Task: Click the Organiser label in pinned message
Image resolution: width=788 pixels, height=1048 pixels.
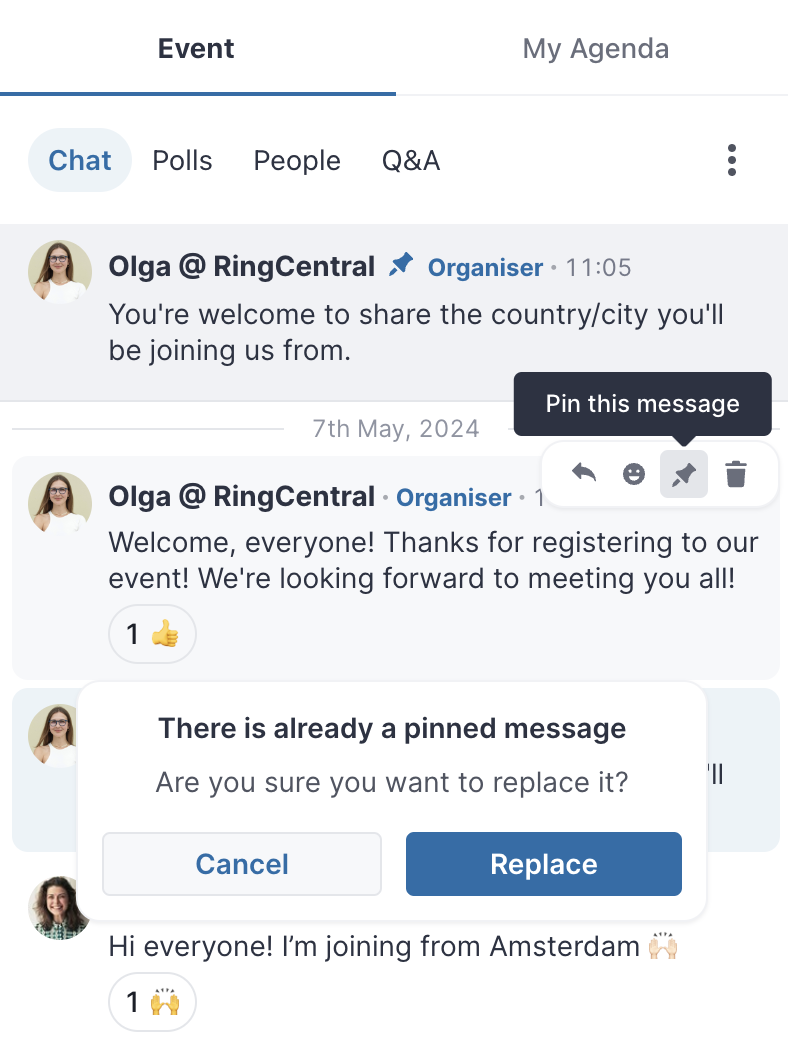Action: tap(485, 268)
